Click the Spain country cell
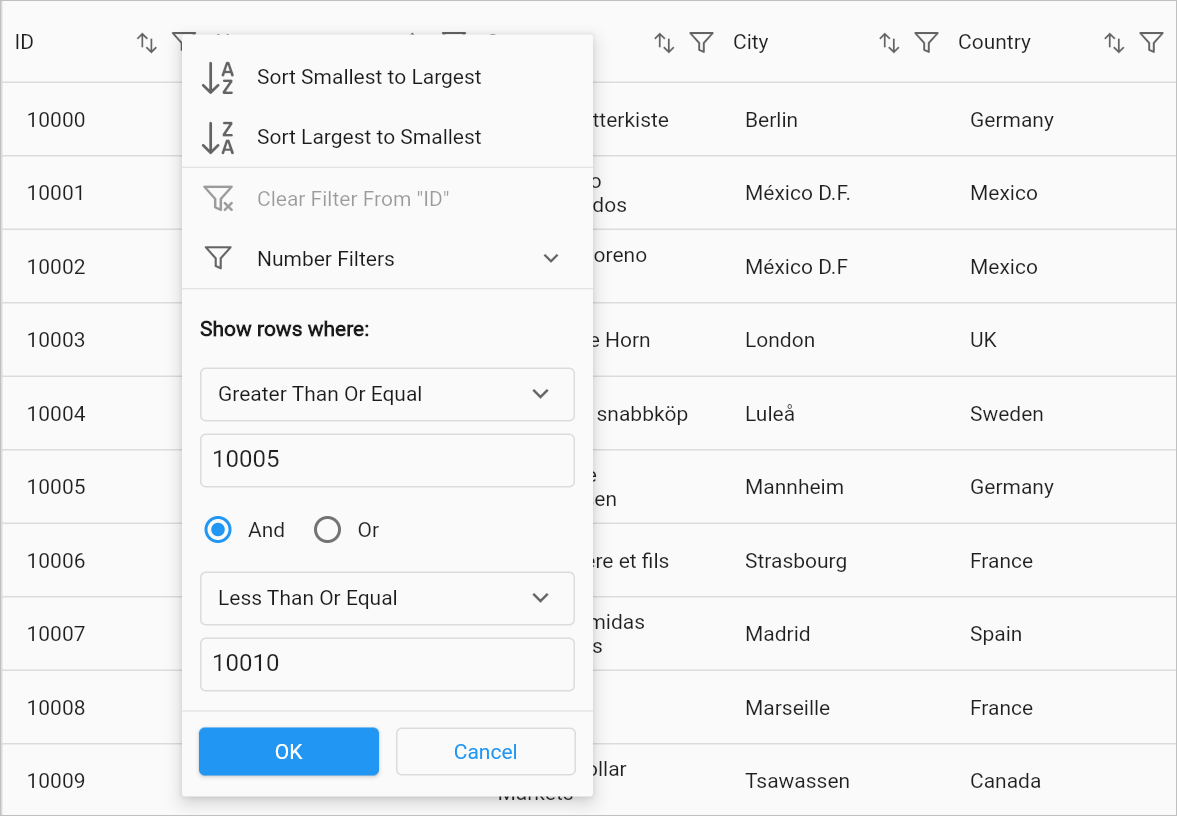Screen dimensions: 1177x816 pyautogui.click(x=995, y=634)
